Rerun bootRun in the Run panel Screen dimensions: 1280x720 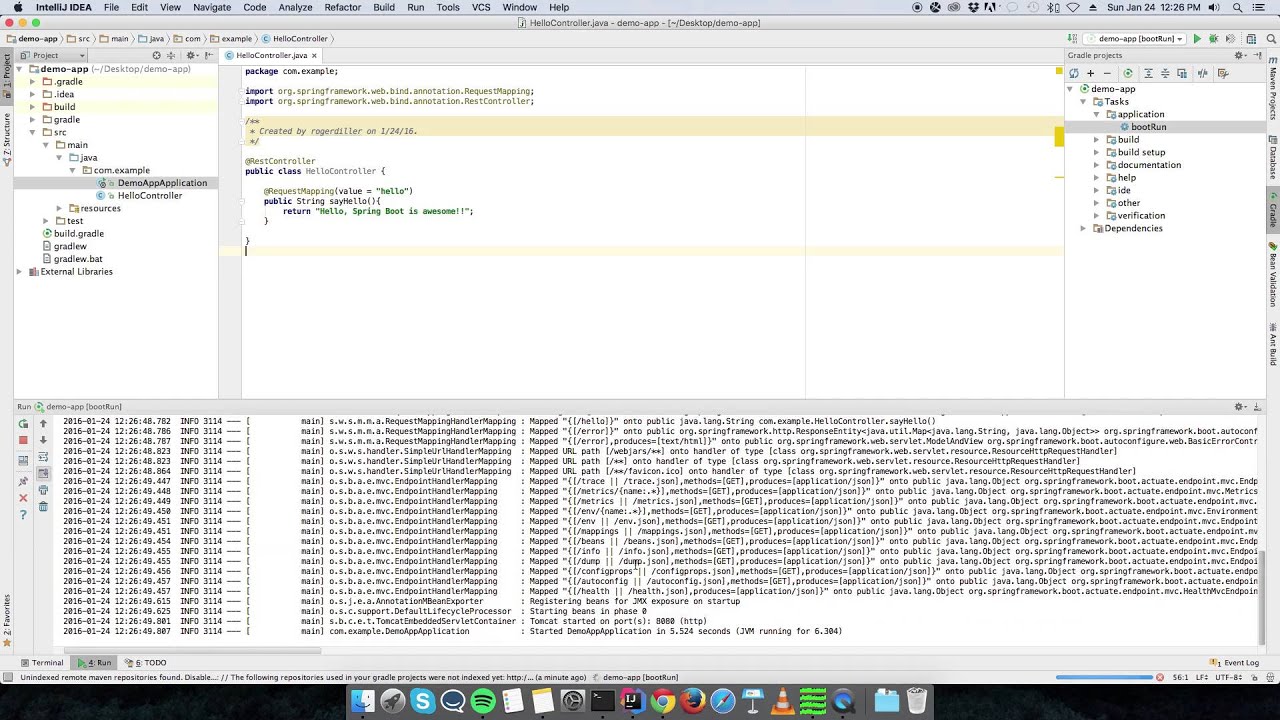[x=23, y=424]
